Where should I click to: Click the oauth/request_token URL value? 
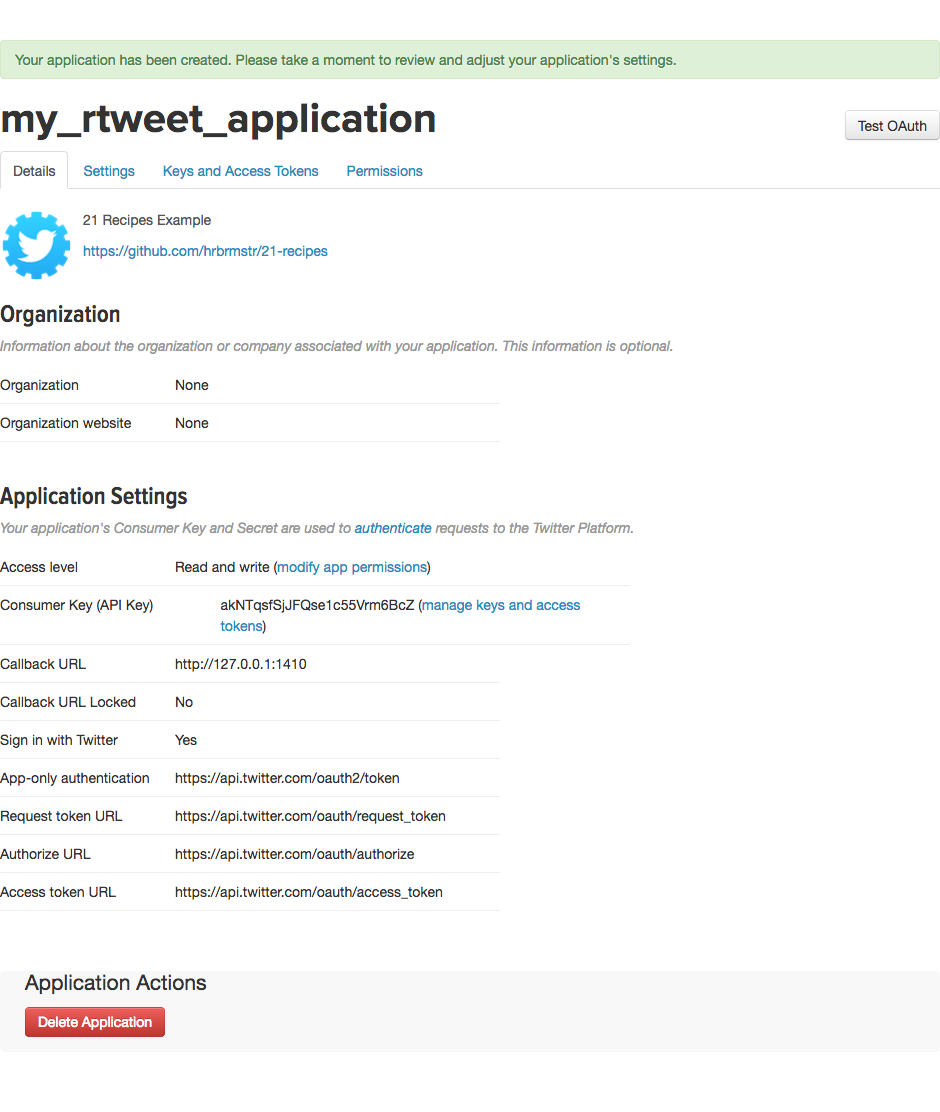tap(310, 816)
